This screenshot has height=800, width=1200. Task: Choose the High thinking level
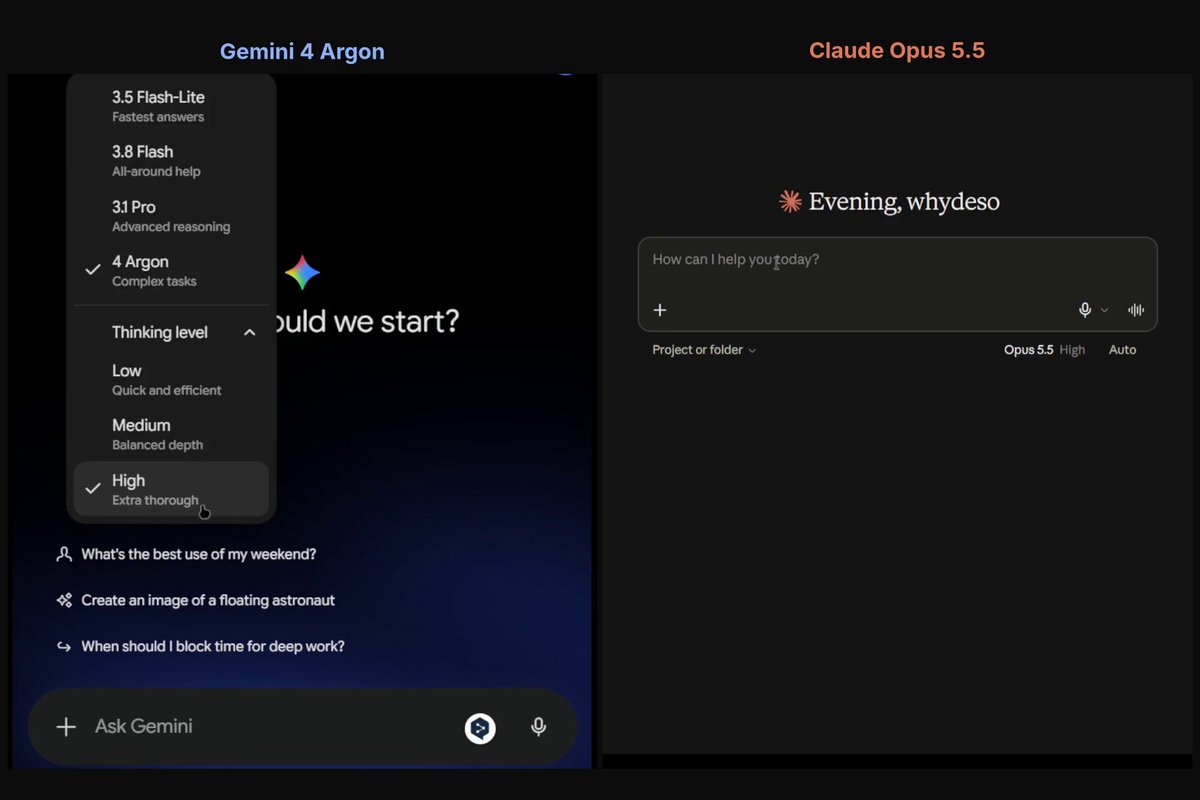tap(171, 489)
